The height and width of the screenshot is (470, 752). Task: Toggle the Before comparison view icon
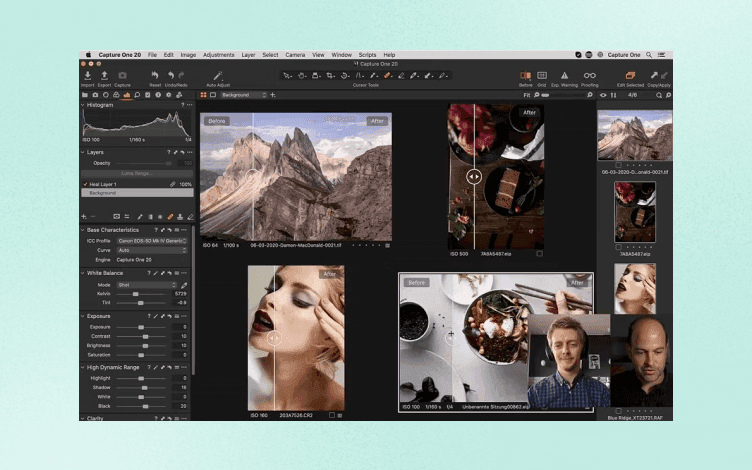tap(525, 76)
